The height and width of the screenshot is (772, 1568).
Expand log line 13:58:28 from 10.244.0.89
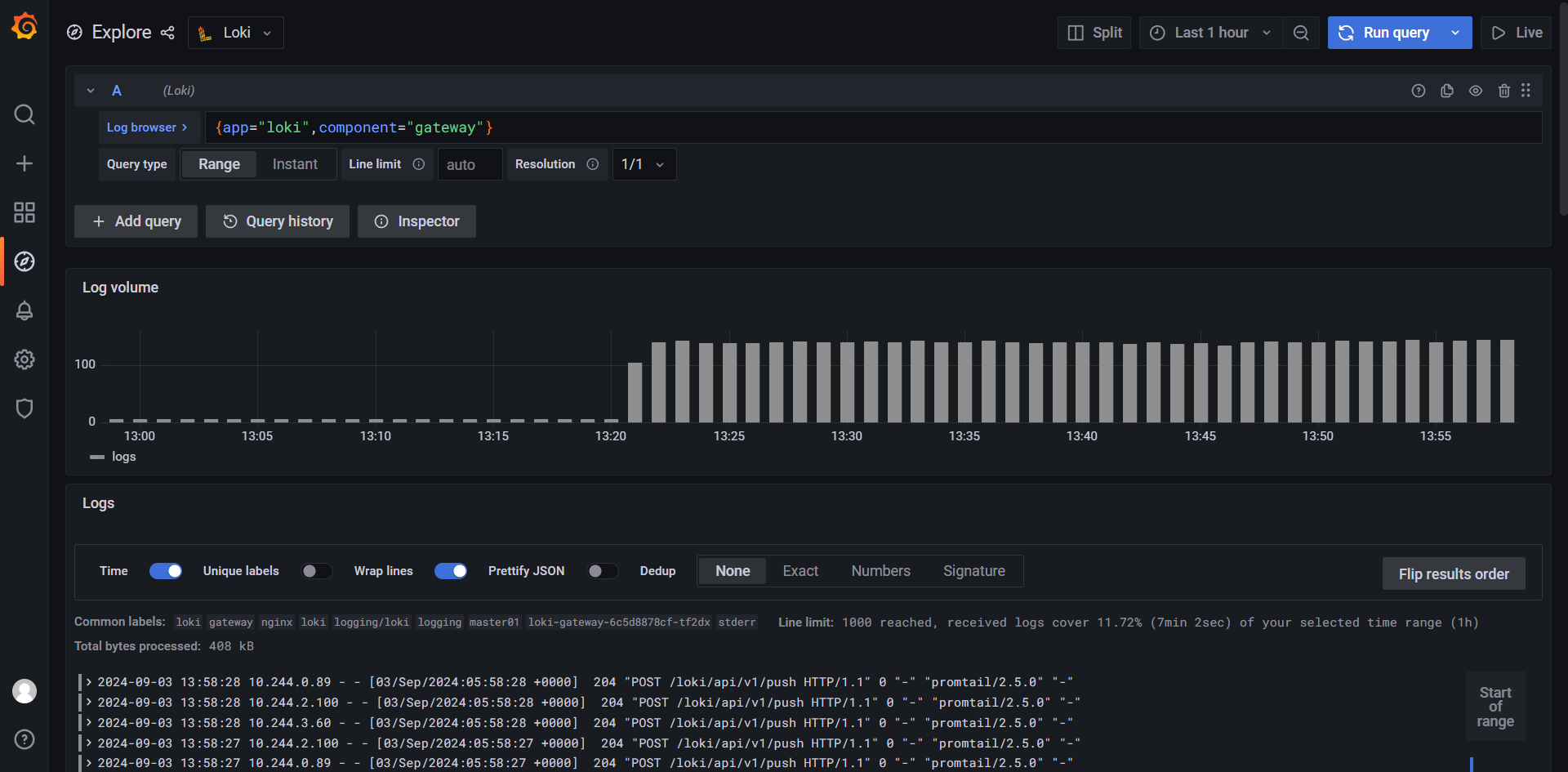tap(89, 682)
